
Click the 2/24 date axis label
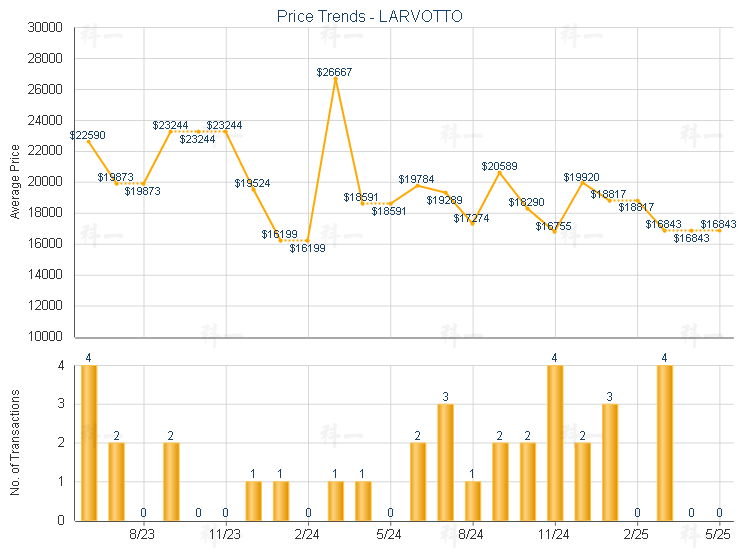(x=308, y=536)
